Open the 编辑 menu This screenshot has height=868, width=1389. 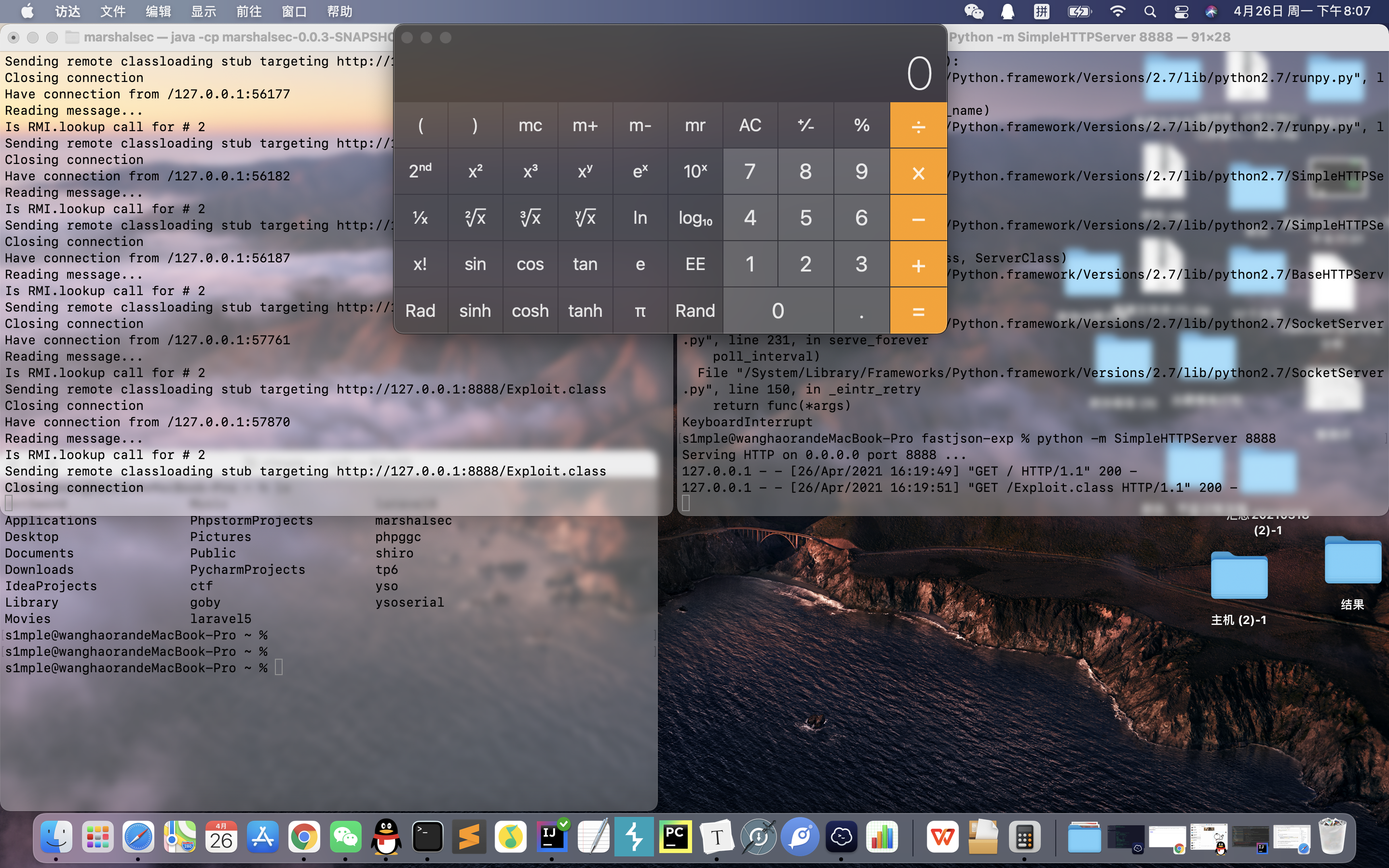tap(158, 12)
